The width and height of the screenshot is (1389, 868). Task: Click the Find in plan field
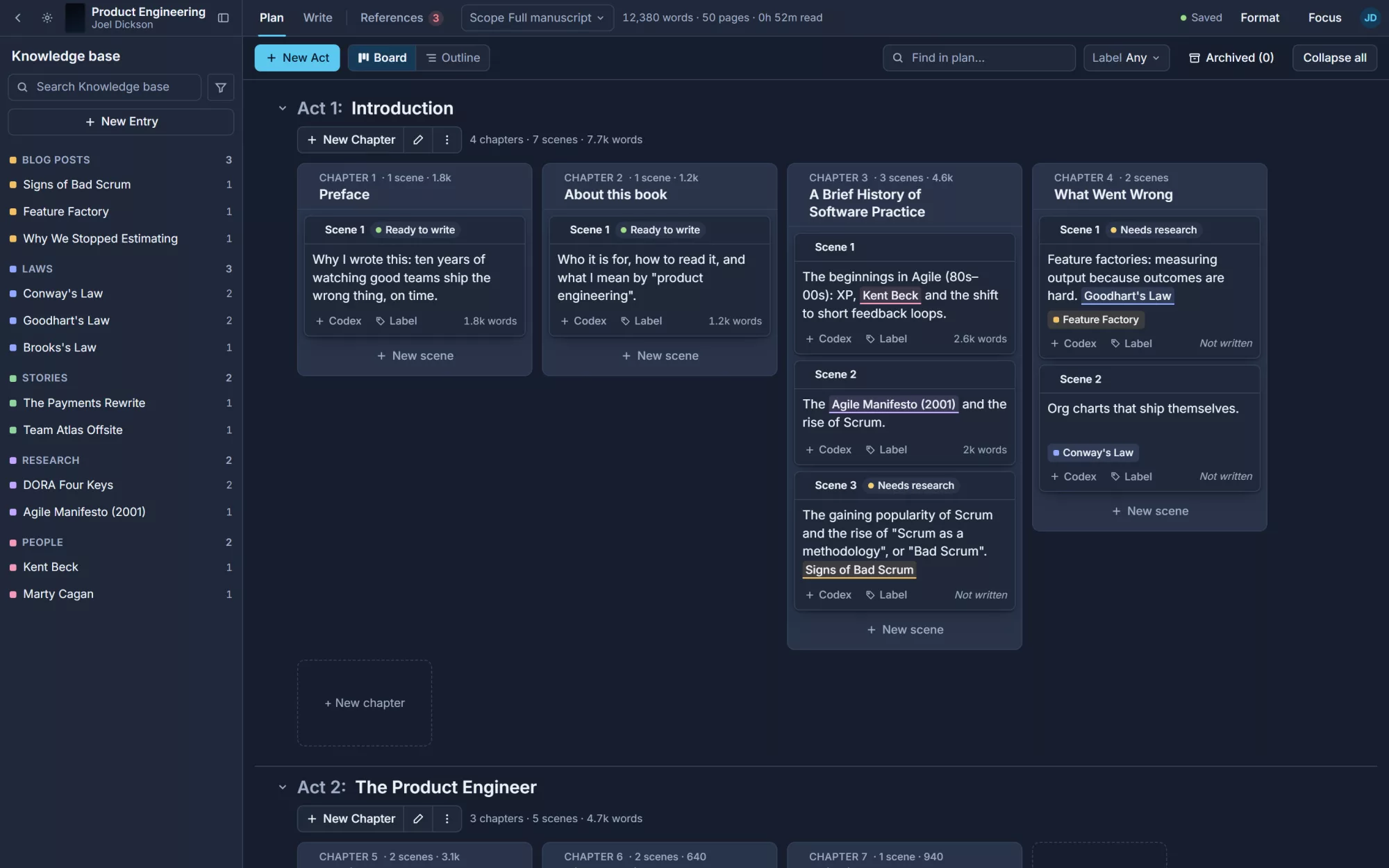click(979, 58)
